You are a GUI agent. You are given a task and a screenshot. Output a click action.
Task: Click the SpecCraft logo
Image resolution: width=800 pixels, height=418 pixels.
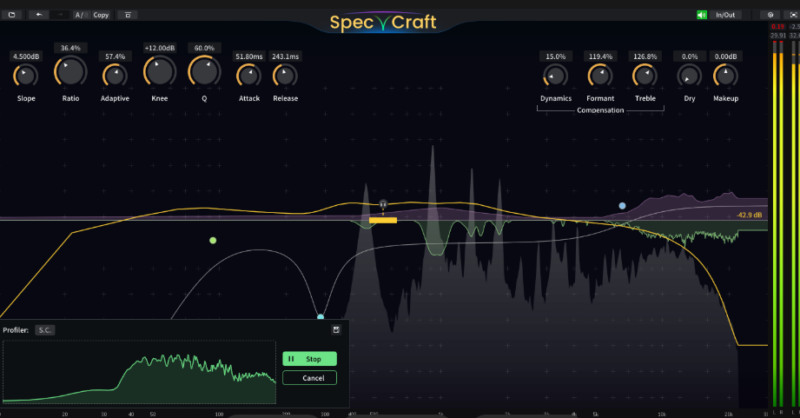[383, 22]
